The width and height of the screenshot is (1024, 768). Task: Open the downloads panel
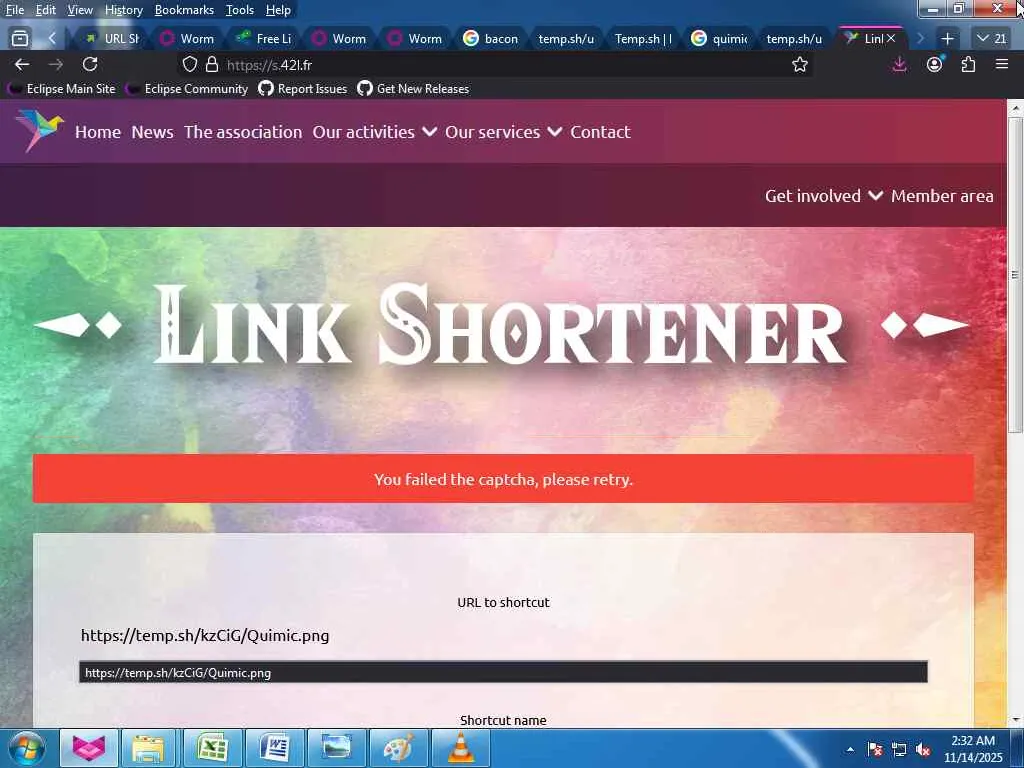click(899, 64)
